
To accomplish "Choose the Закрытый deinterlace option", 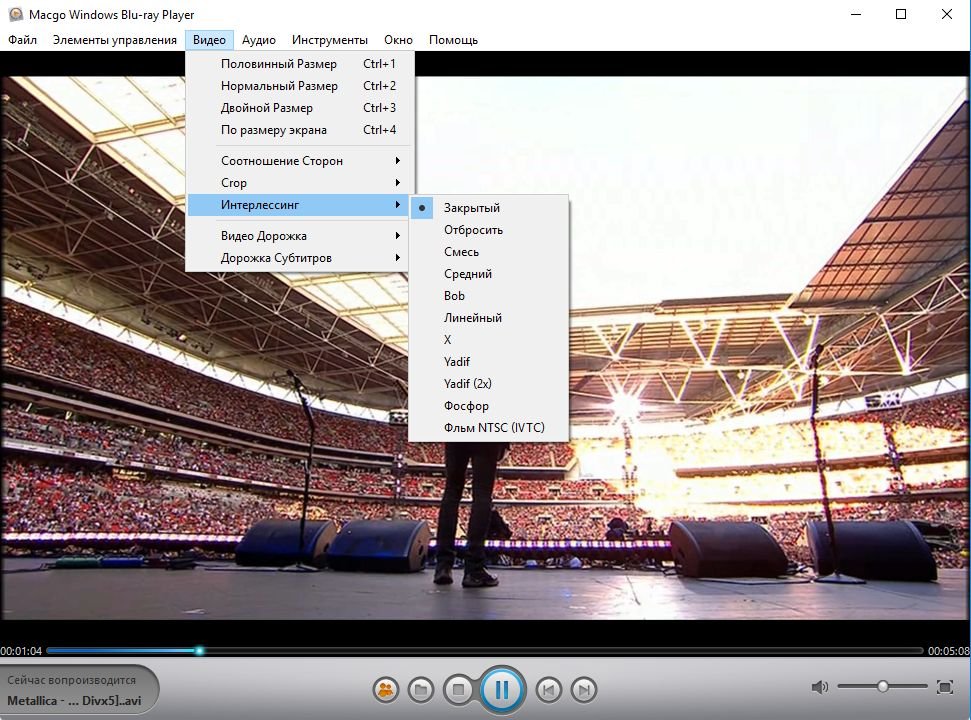I will click(x=472, y=208).
